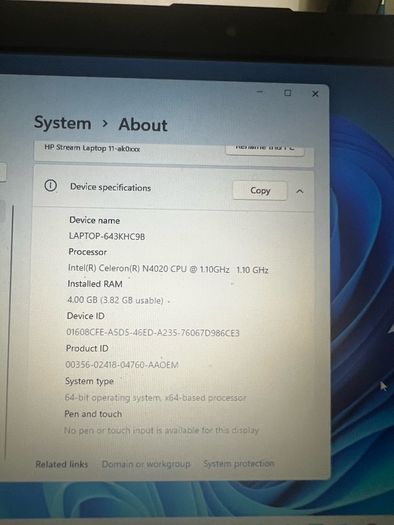The width and height of the screenshot is (394, 525).
Task: Click the Processor label
Action: coord(87,252)
